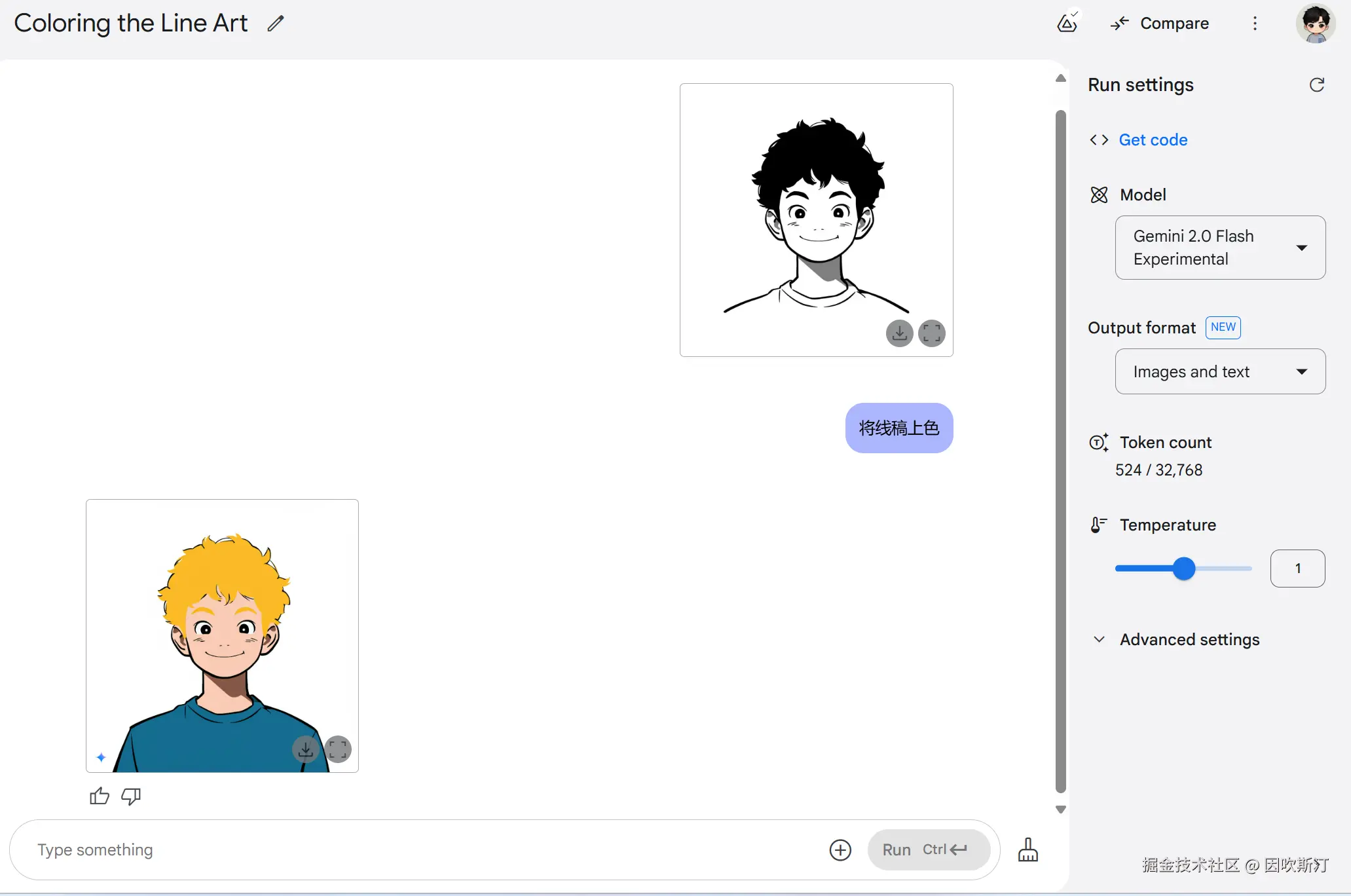The width and height of the screenshot is (1351, 896).
Task: Download the colored output image
Action: tap(306, 749)
